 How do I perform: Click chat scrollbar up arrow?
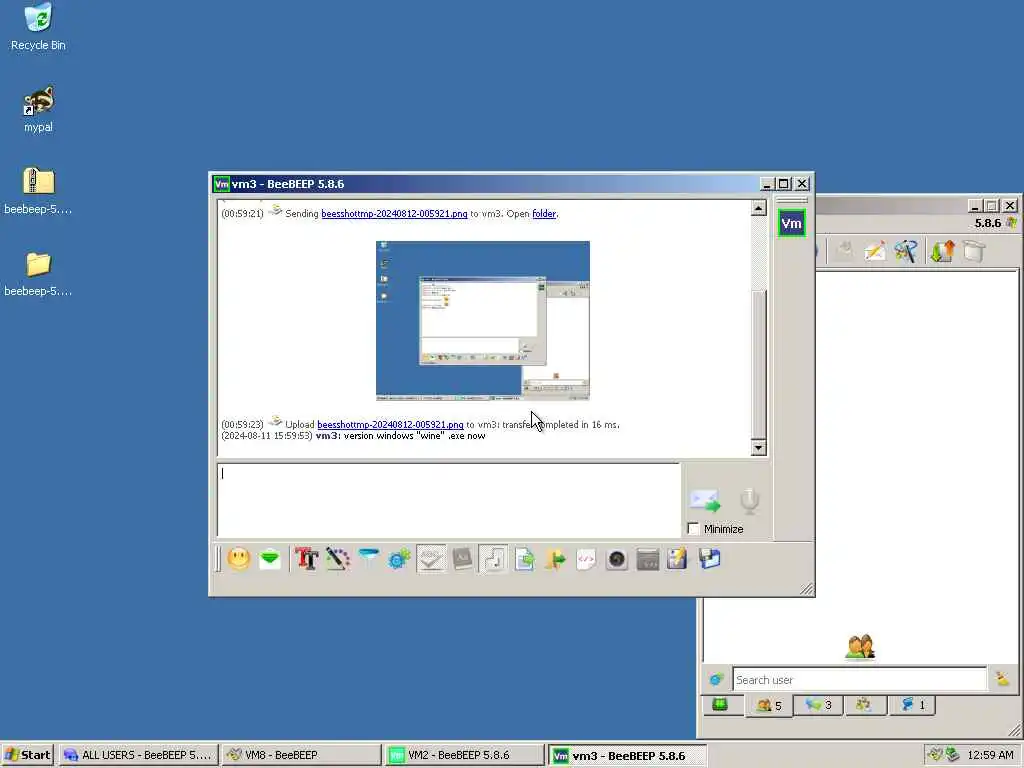pos(758,208)
